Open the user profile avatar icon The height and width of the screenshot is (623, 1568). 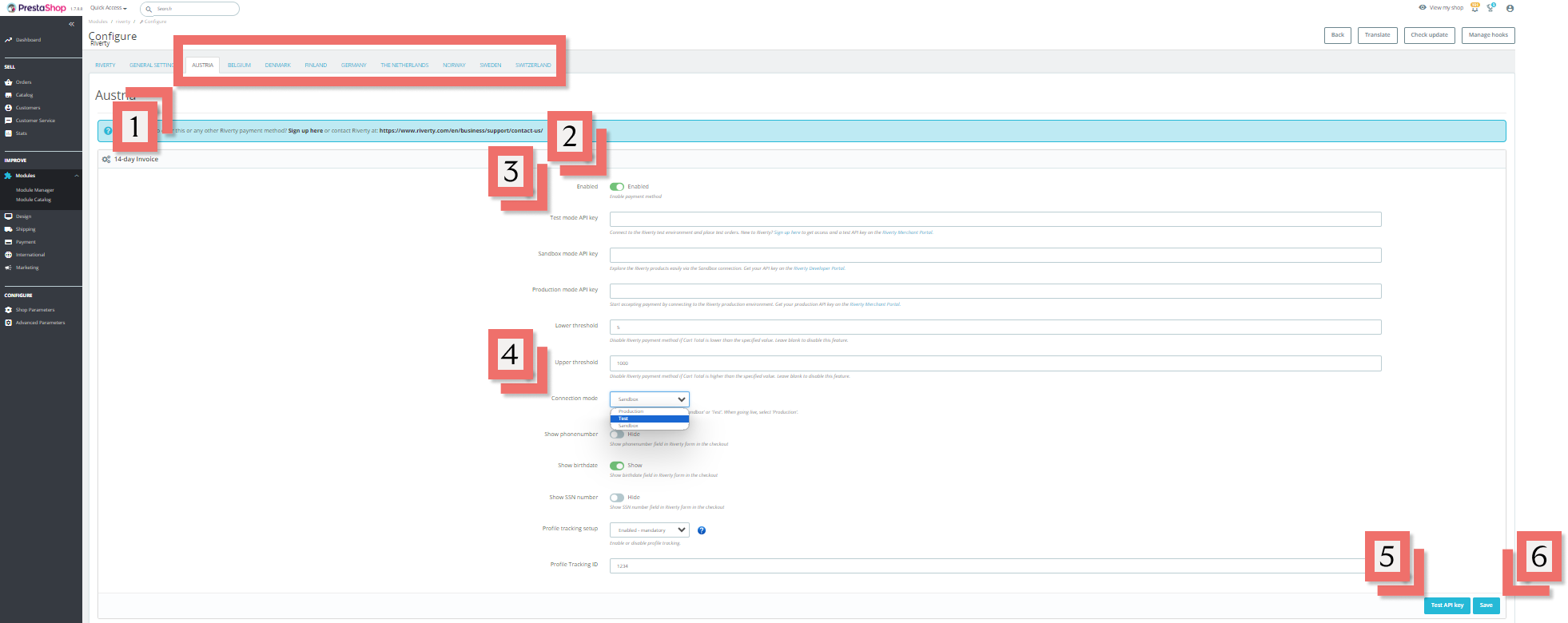(1509, 8)
